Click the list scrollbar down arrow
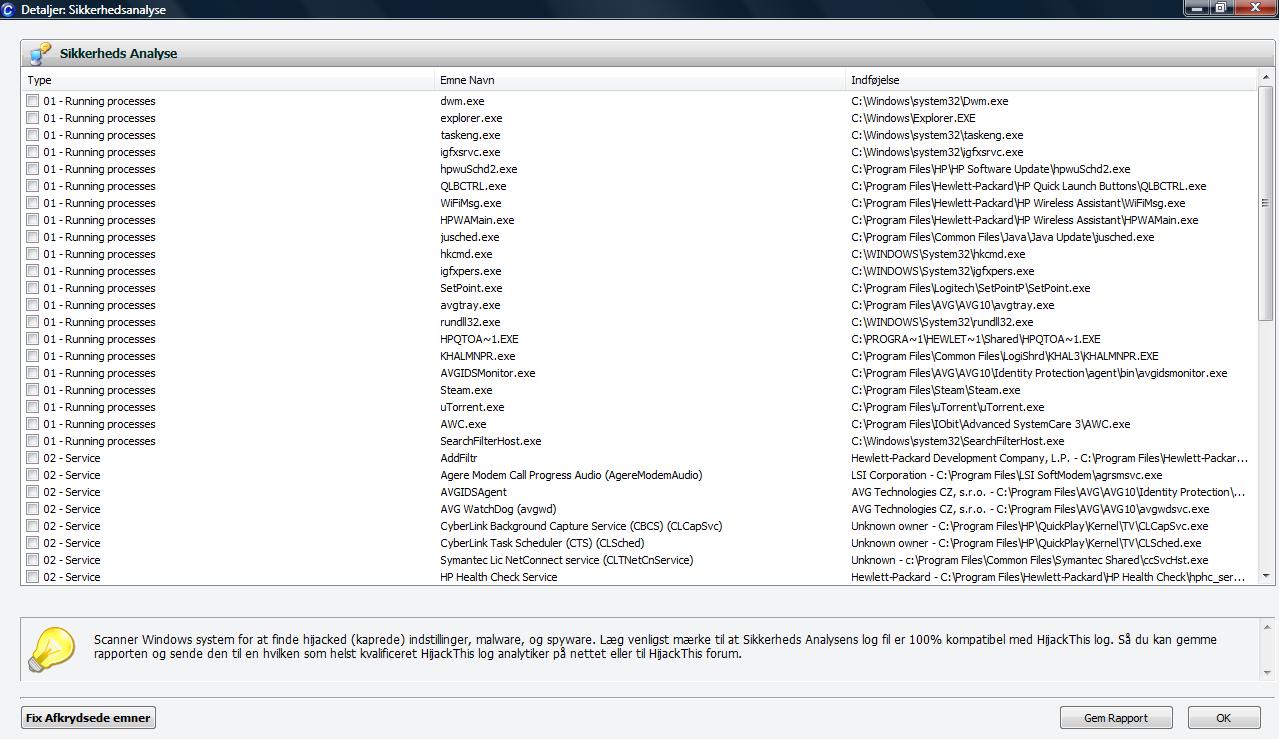 1265,576
